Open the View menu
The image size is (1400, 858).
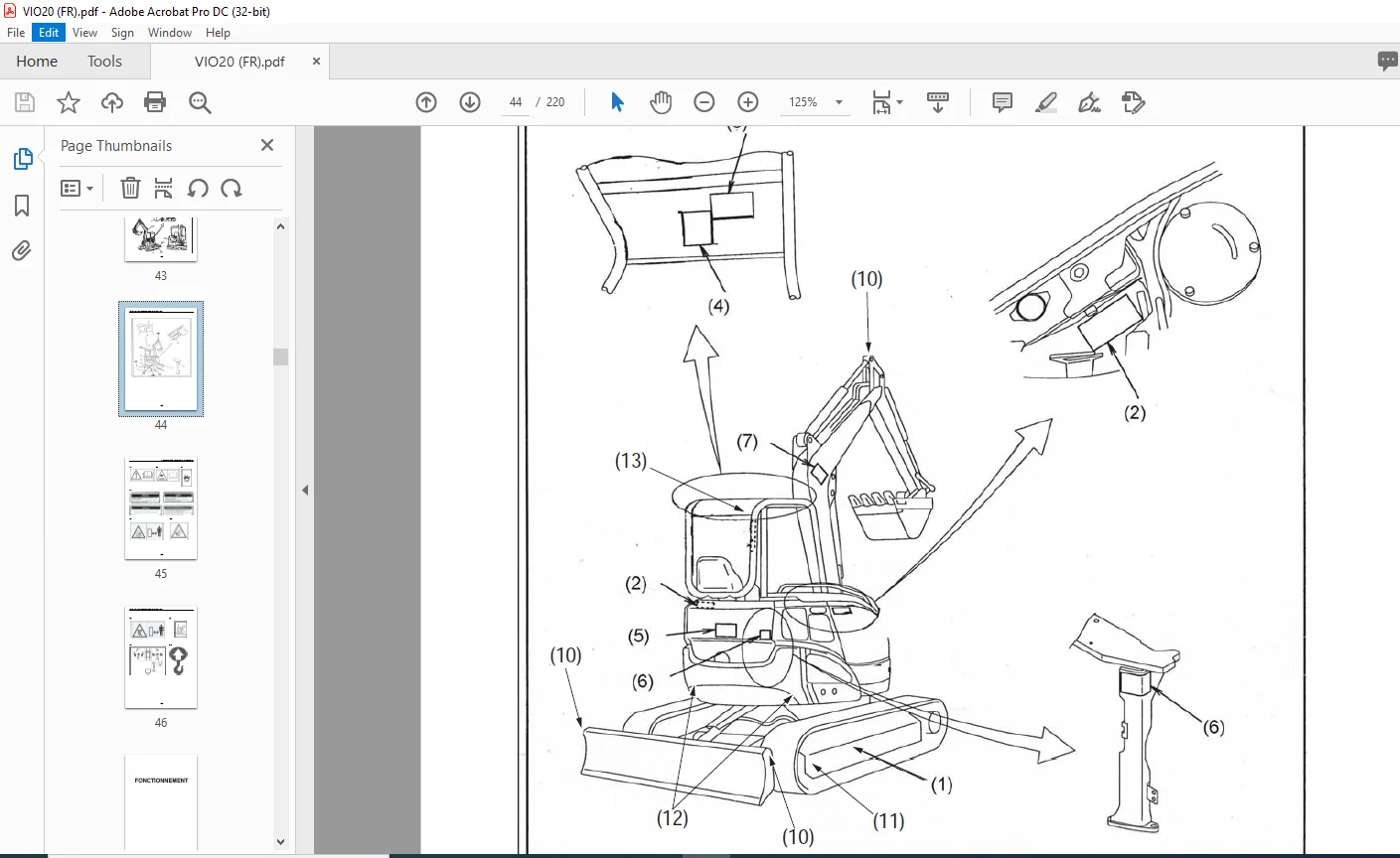click(x=84, y=33)
